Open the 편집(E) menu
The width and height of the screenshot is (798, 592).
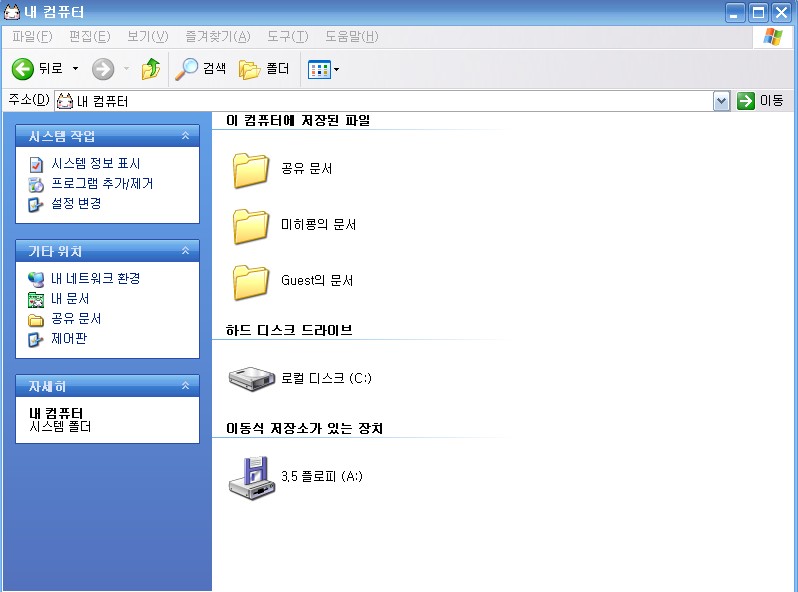90,37
